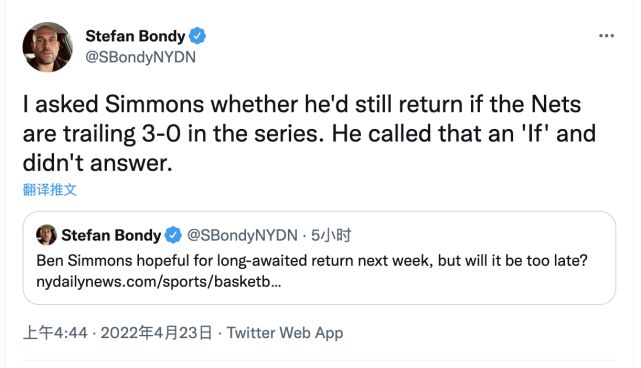641x368 pixels.
Task: Click the @SBondyNYDN handle under the header name
Action: pos(141,57)
